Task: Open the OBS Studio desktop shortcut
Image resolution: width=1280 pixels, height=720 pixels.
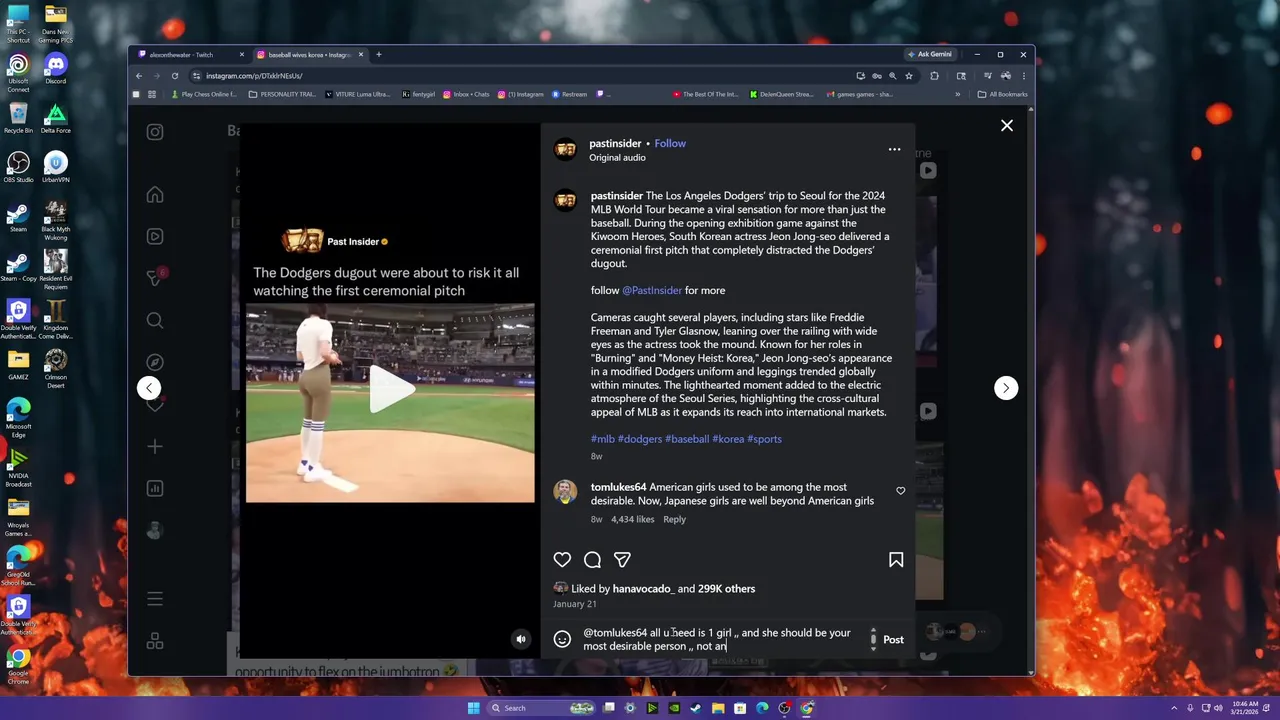Action: tap(18, 166)
